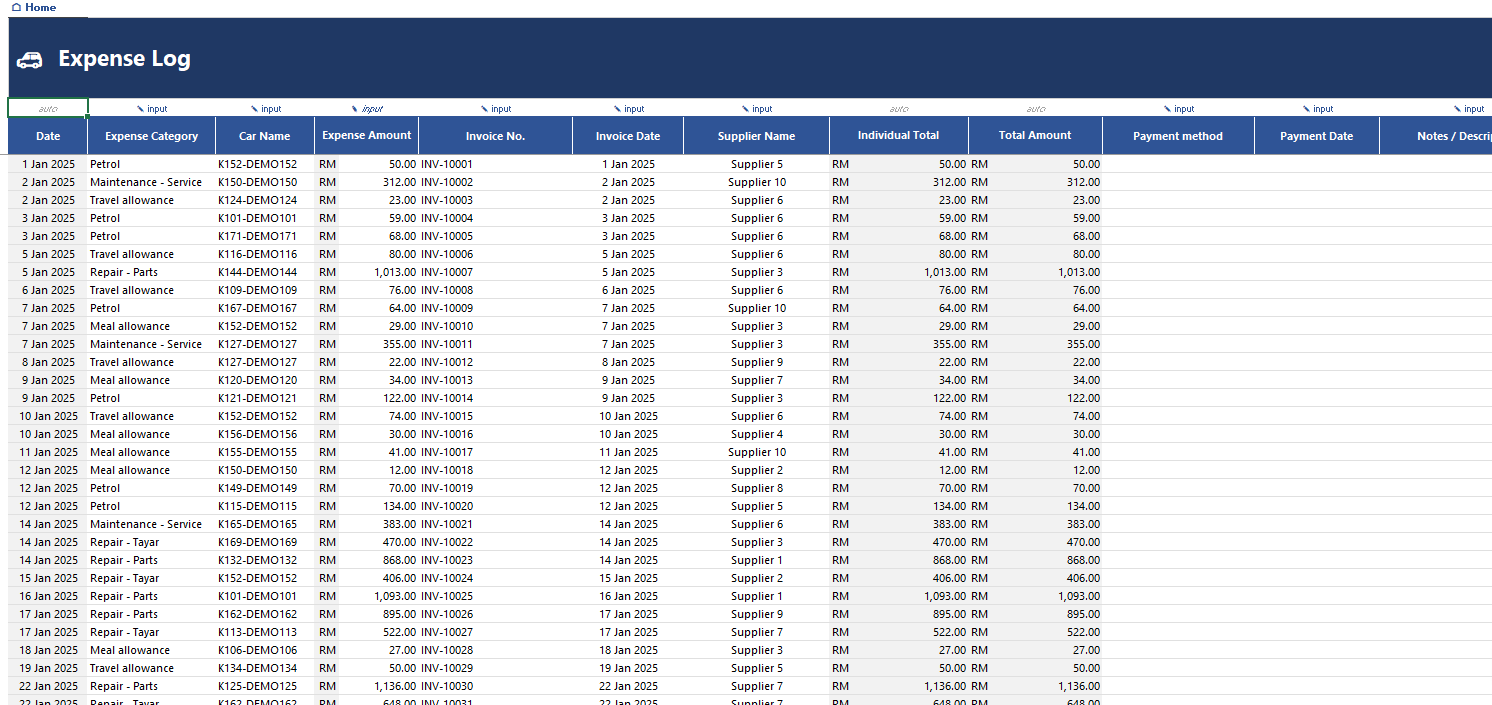Select the Car Name column header

(265, 136)
